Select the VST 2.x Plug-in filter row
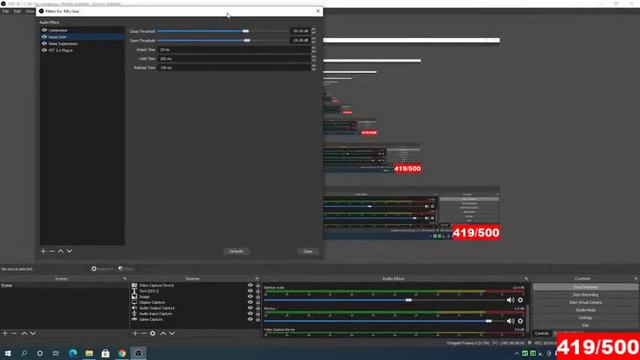Viewport: 640px width, 360px height. coord(82,50)
